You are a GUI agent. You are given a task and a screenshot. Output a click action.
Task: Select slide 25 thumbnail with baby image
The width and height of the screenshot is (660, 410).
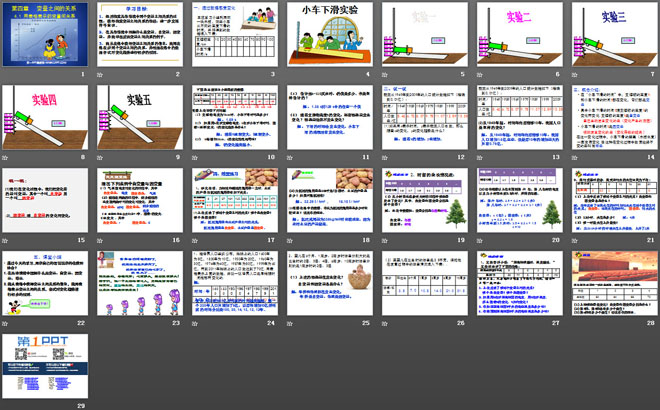pos(330,283)
